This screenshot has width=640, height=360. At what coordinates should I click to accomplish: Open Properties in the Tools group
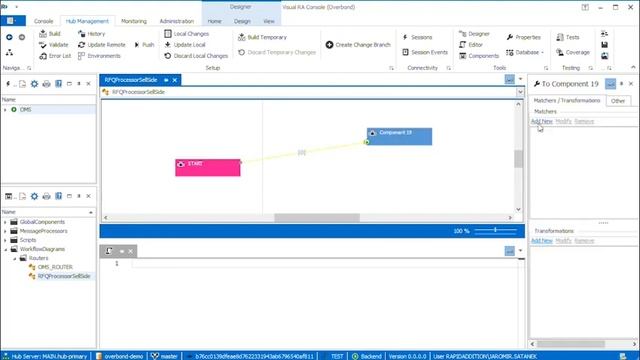pyautogui.click(x=524, y=37)
